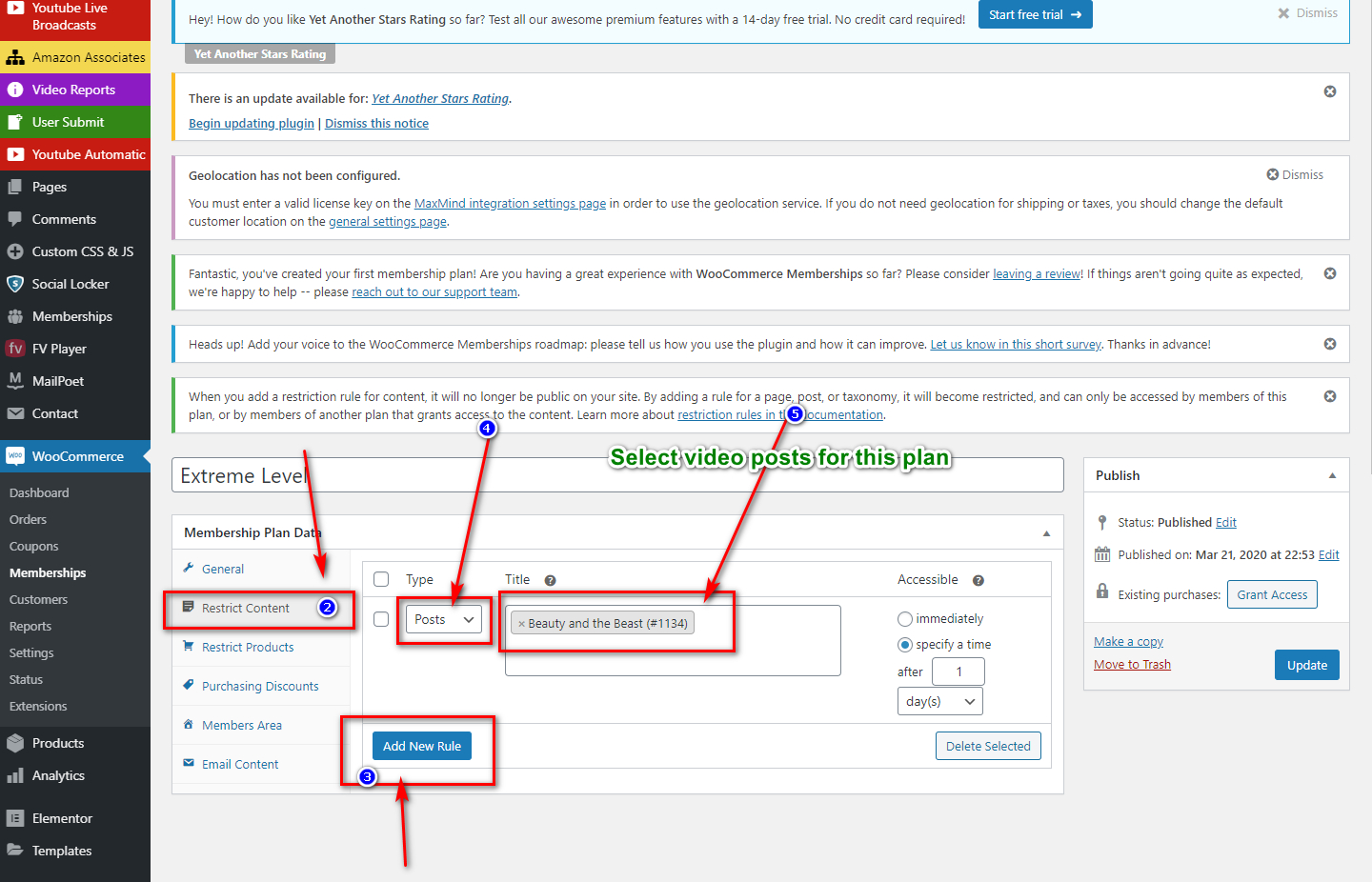The height and width of the screenshot is (882, 1372).
Task: Click the MailPoet icon in sidebar
Action: click(15, 381)
